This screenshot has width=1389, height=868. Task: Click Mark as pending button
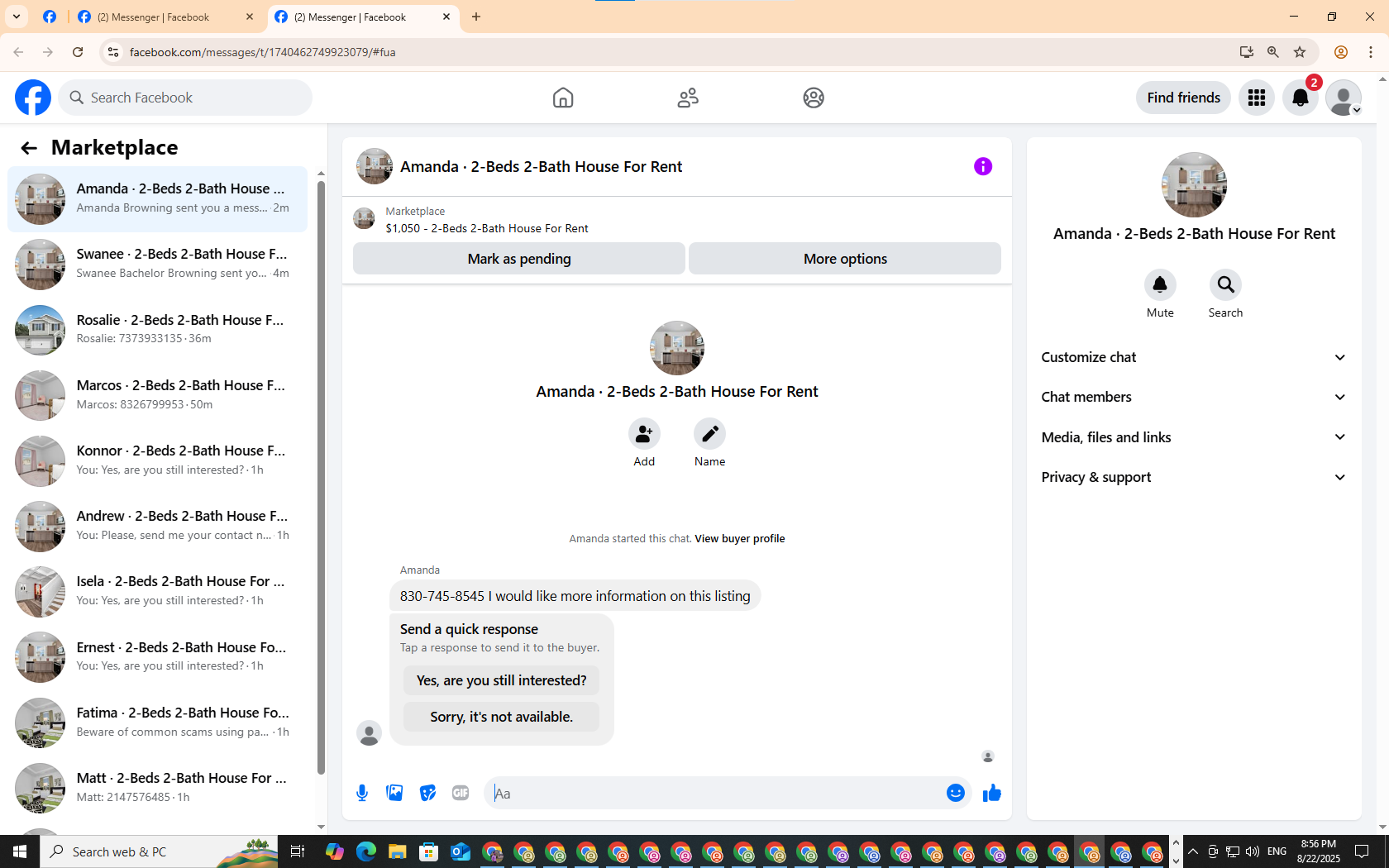(x=519, y=259)
